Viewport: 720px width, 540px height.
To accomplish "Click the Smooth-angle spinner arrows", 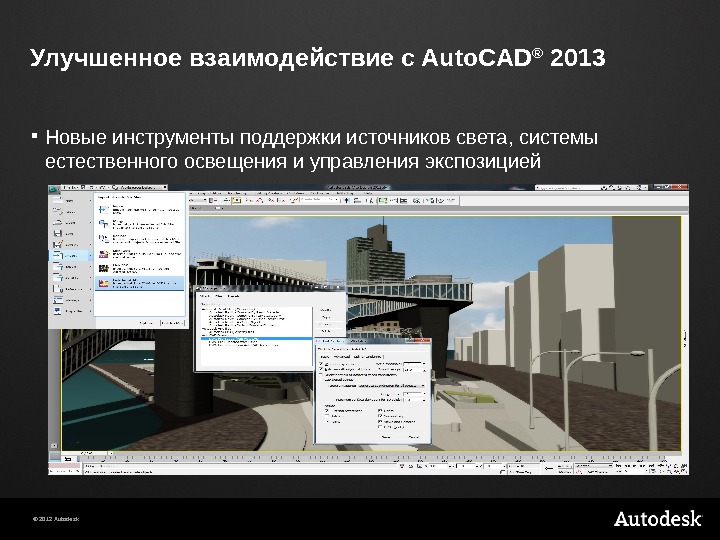I will 424,370.
